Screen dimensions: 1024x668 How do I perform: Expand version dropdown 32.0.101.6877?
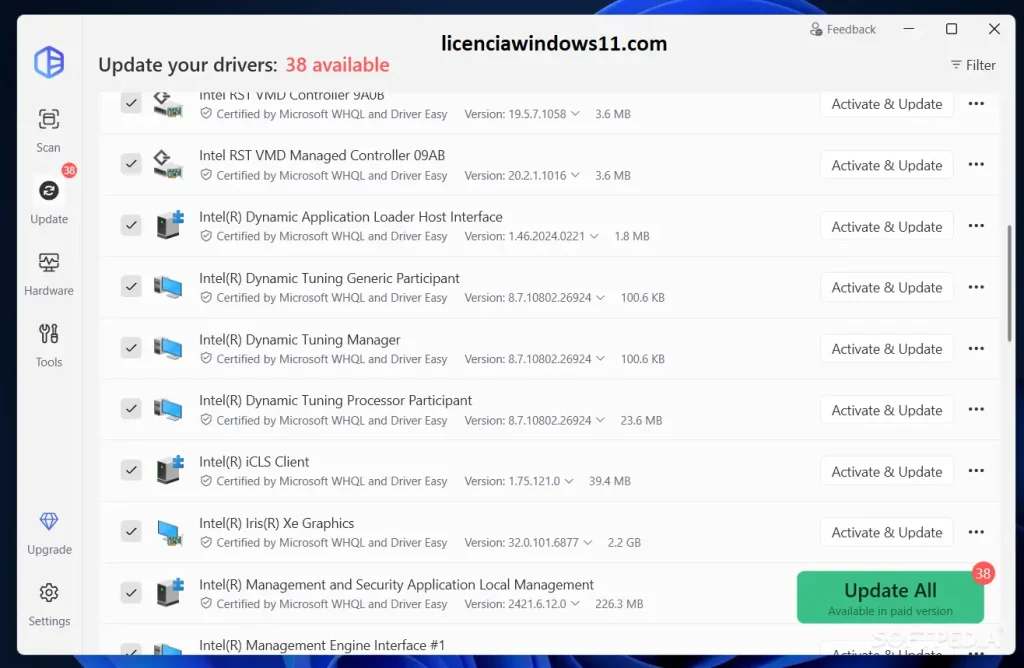click(588, 543)
